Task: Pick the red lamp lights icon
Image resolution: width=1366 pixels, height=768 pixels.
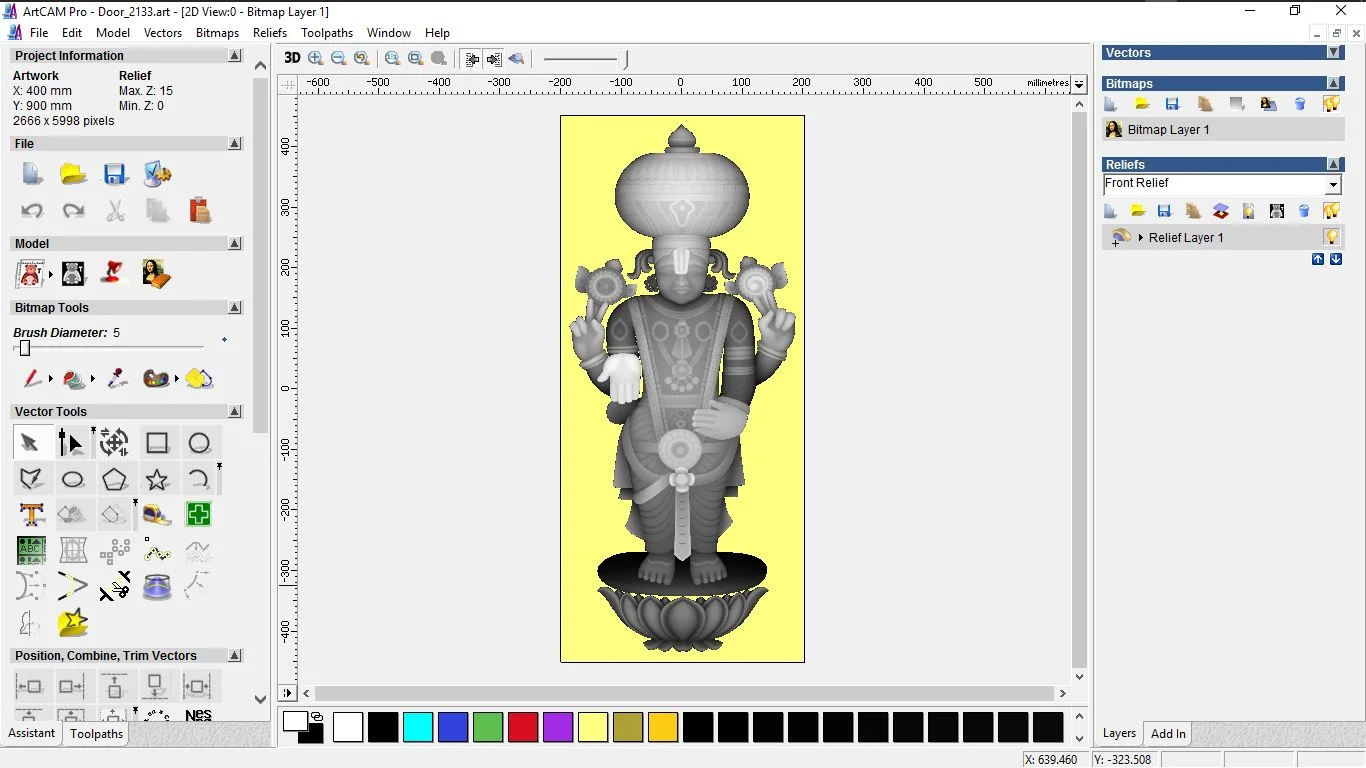Action: tap(114, 273)
